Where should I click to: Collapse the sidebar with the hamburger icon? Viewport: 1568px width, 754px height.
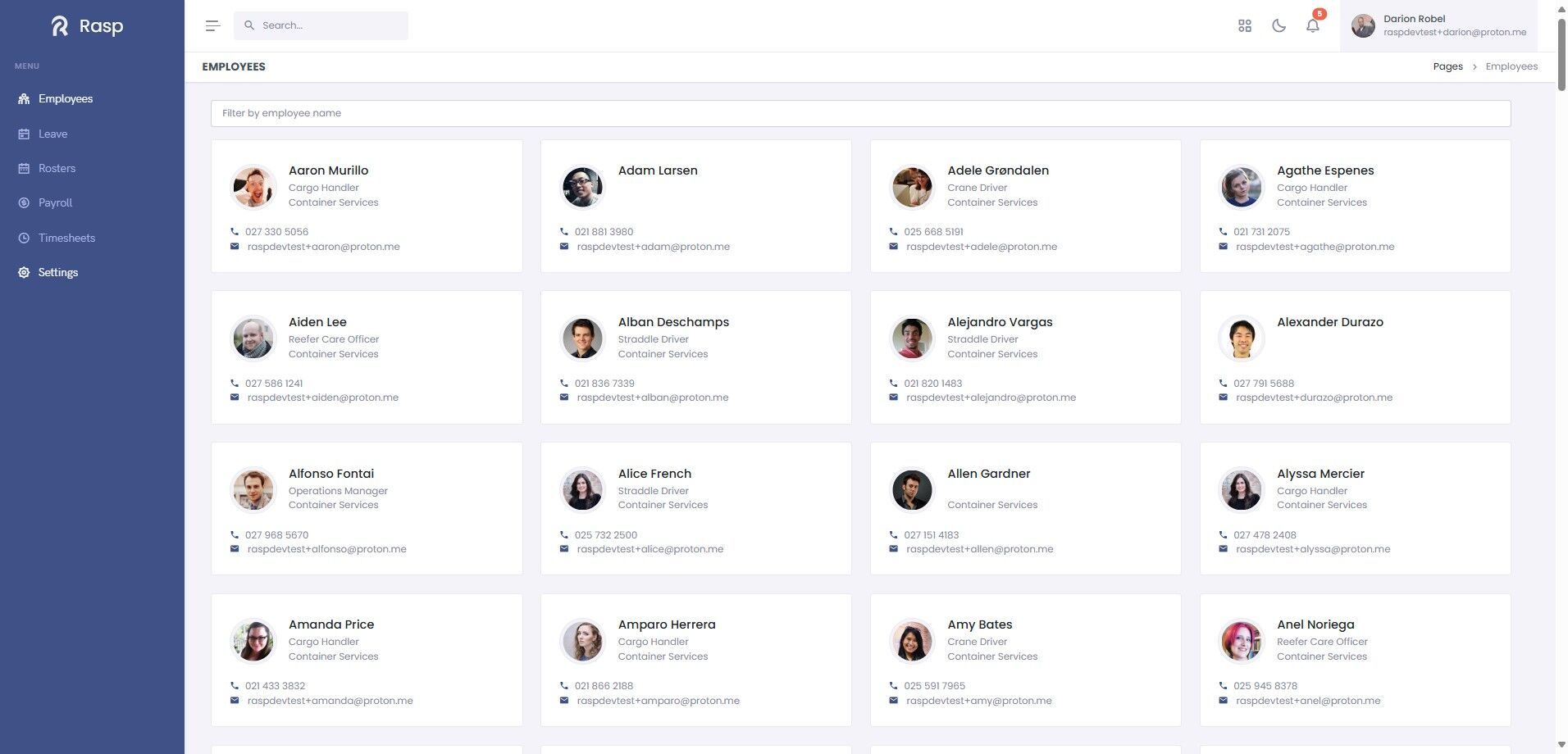212,25
